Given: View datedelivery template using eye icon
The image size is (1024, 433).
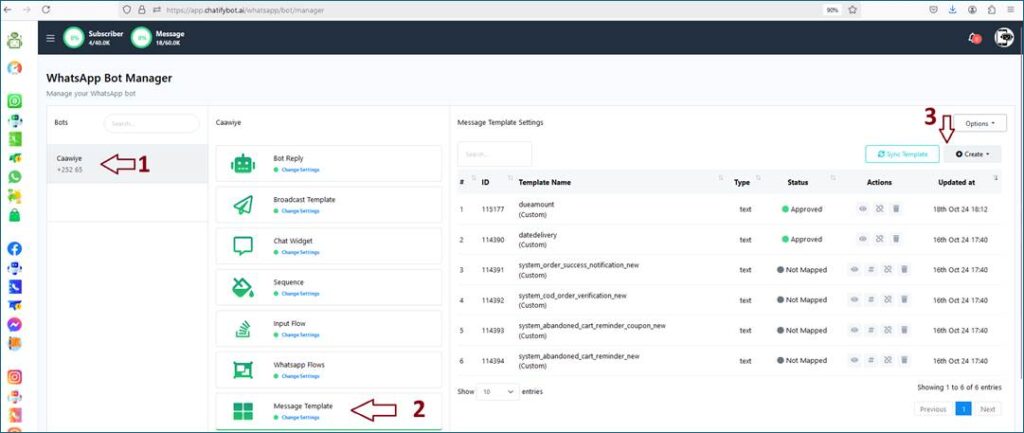Looking at the screenshot, I should [862, 239].
